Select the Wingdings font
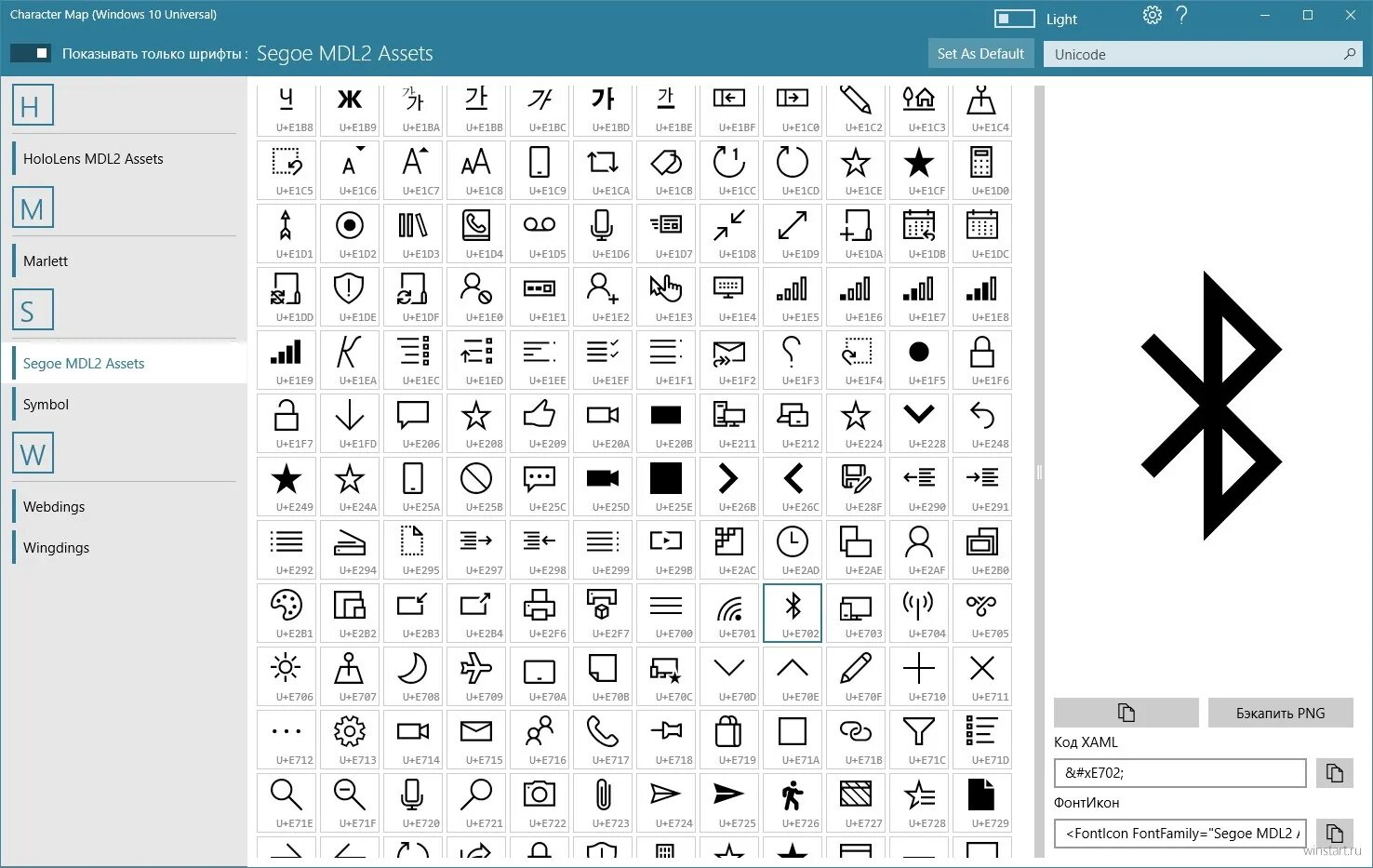Image resolution: width=1373 pixels, height=868 pixels. tap(125, 548)
